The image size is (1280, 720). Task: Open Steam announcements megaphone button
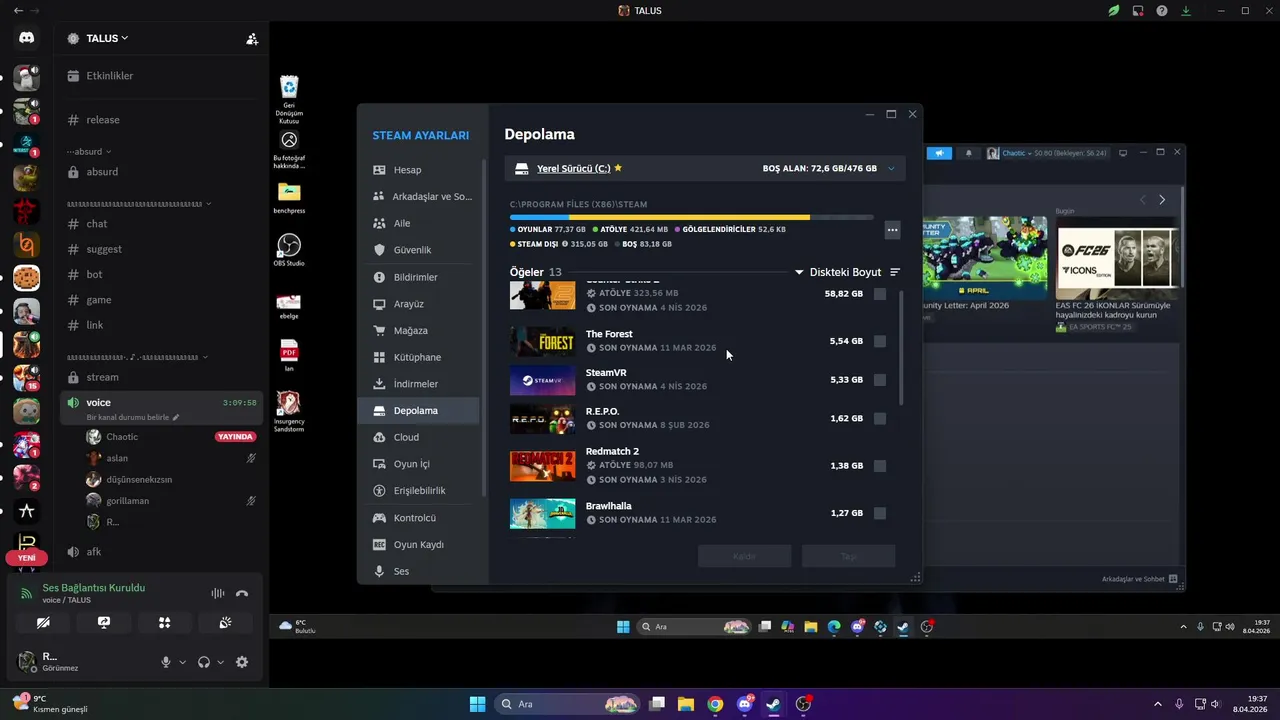(939, 153)
